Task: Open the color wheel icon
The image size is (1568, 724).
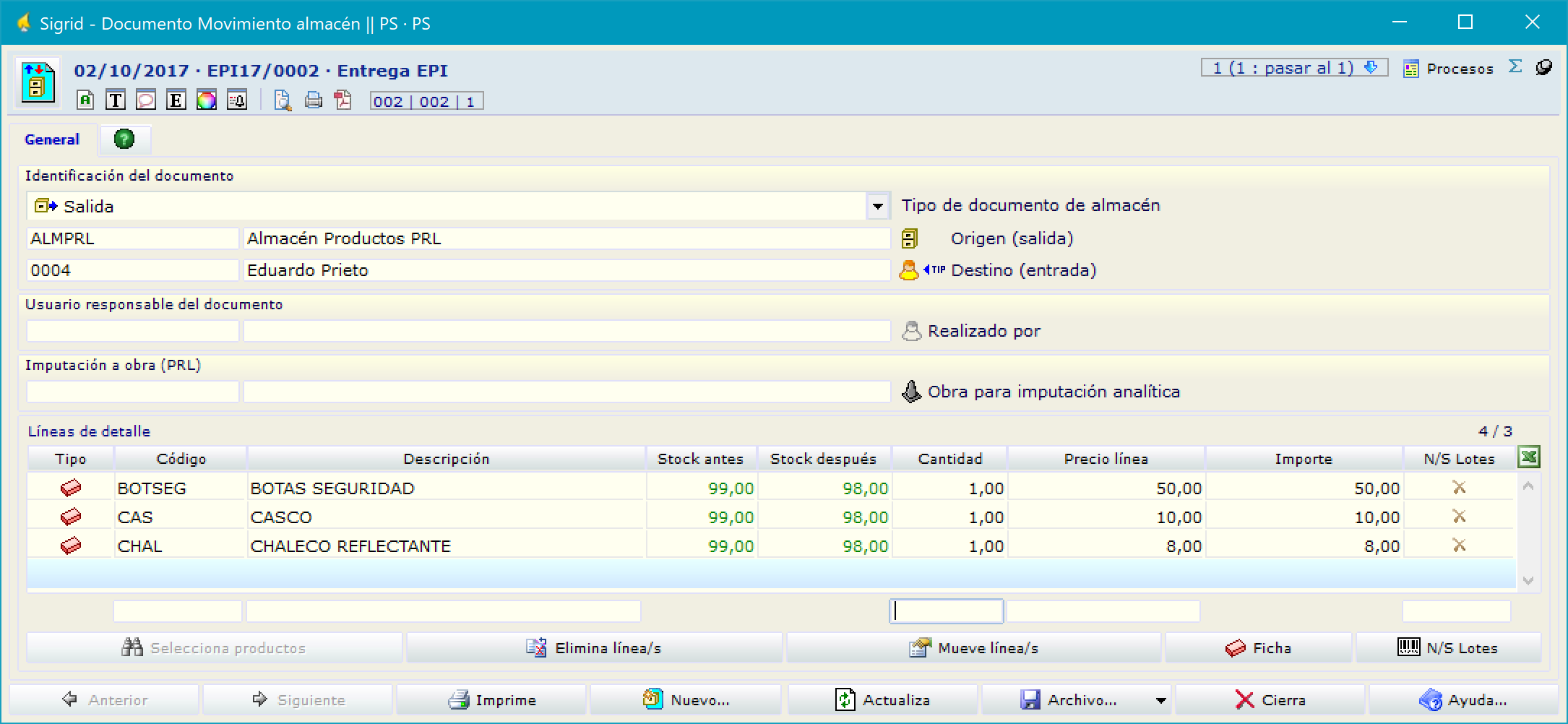Action: (207, 100)
